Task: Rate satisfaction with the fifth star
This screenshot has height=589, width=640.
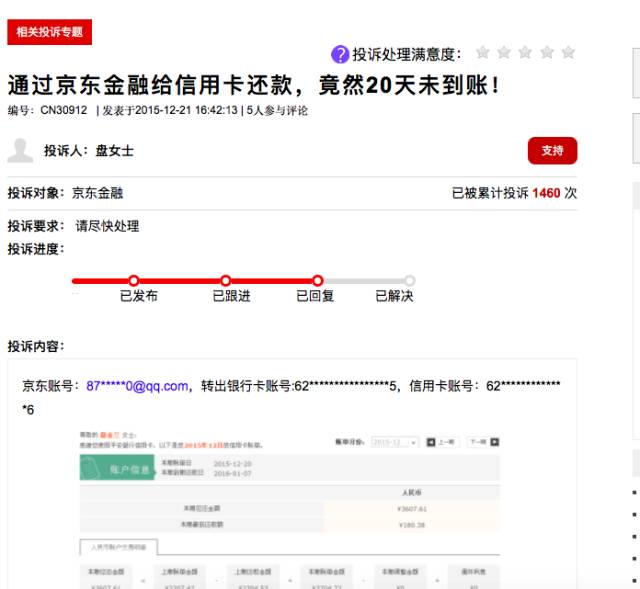Action: (568, 52)
